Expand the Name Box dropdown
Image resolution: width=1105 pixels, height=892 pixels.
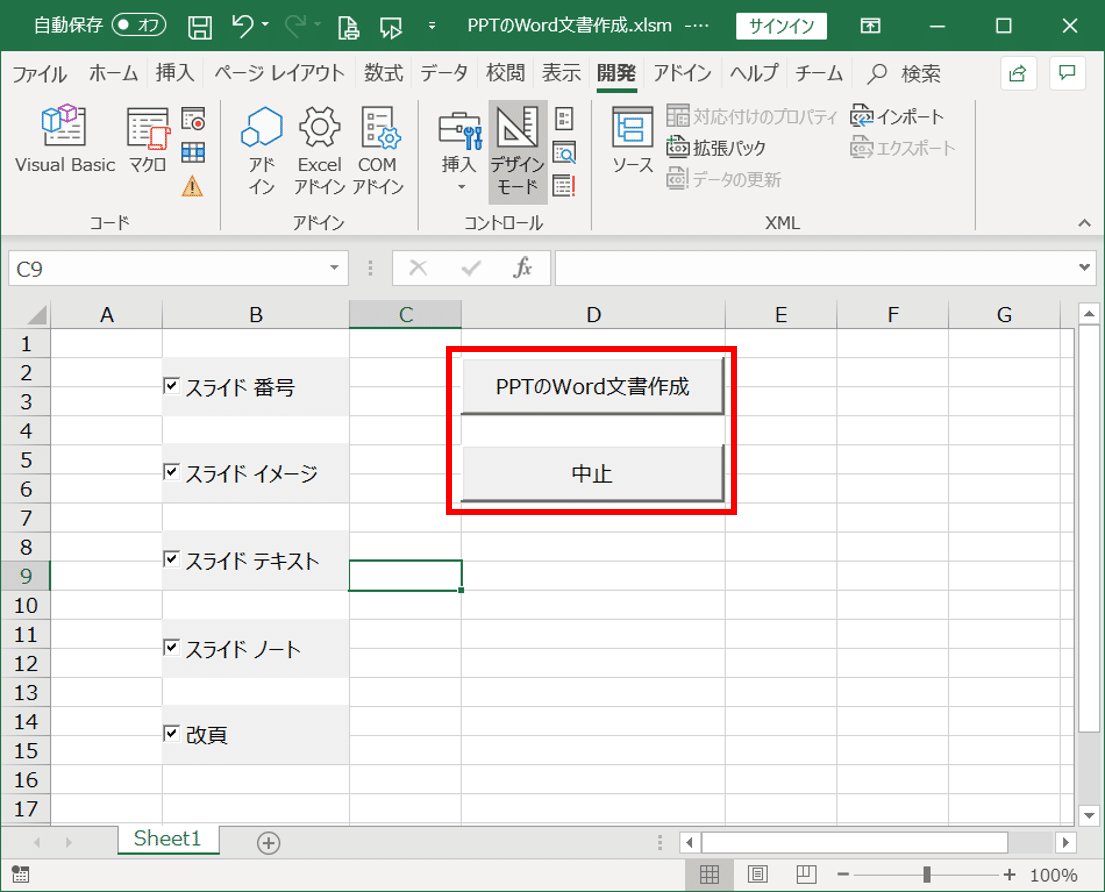[334, 268]
